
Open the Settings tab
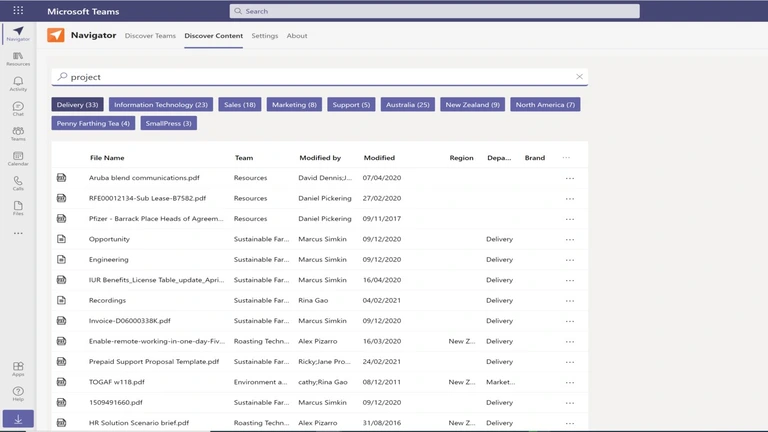point(265,36)
